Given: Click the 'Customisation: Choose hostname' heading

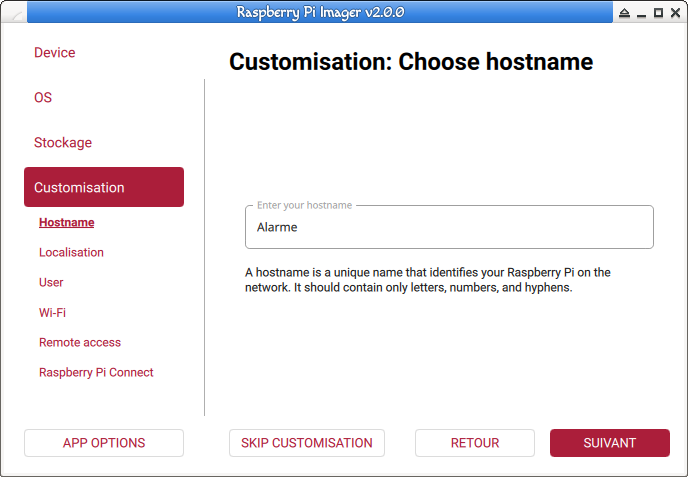Looking at the screenshot, I should [411, 61].
